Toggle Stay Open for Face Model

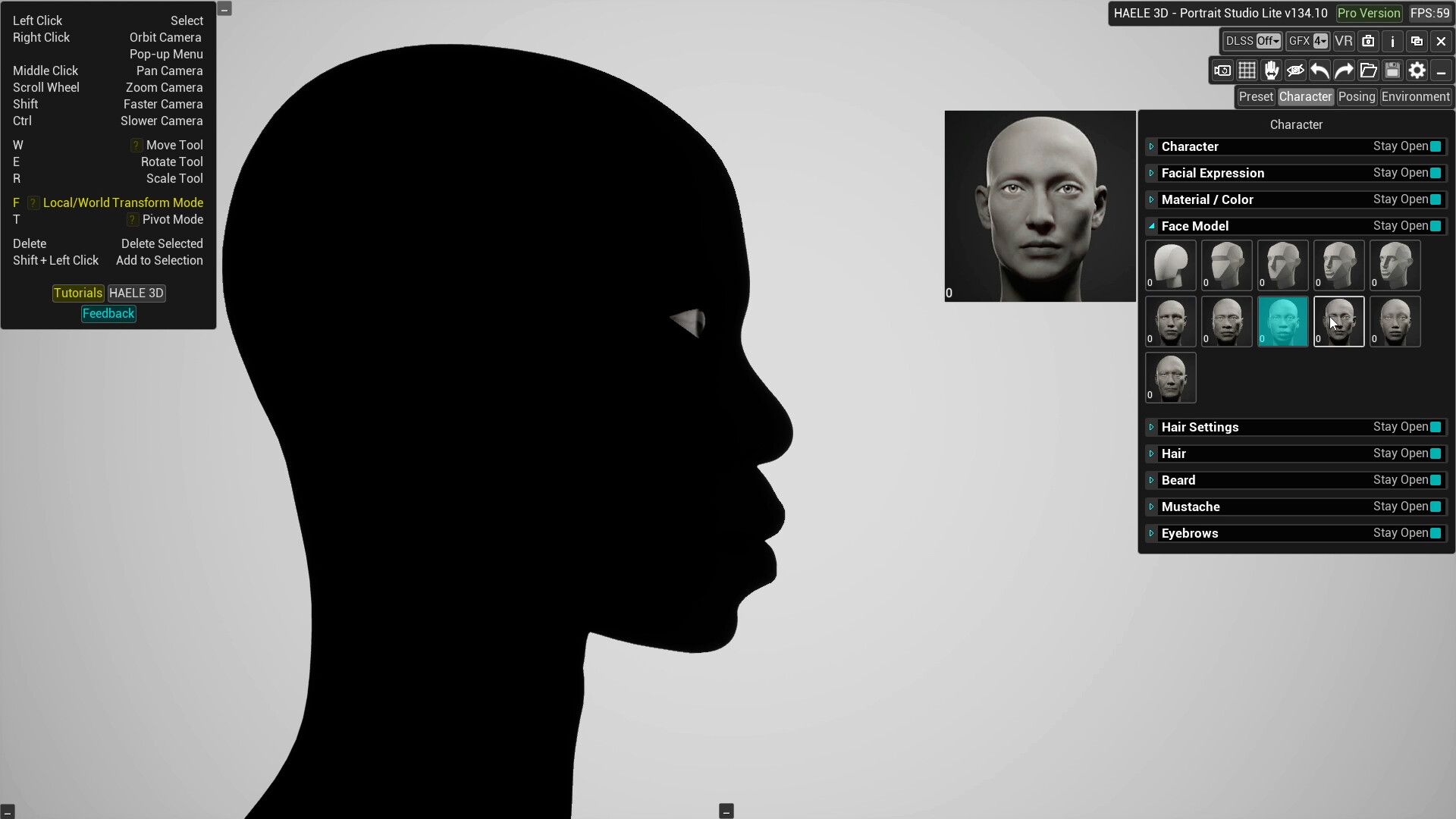[1436, 226]
